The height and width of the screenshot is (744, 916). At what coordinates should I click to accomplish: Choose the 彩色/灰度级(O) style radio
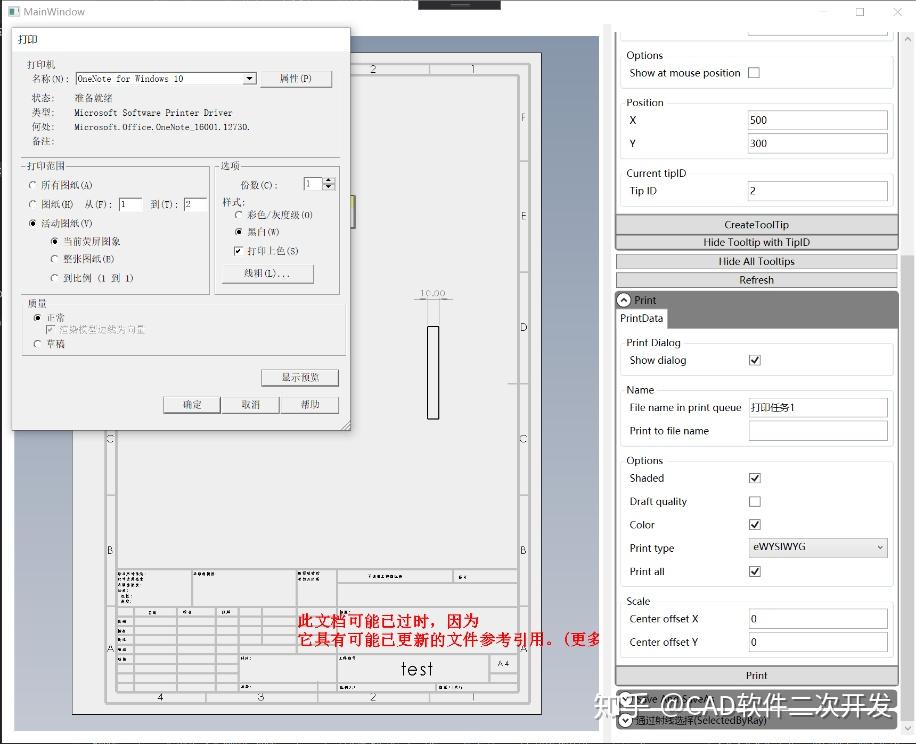[x=238, y=214]
